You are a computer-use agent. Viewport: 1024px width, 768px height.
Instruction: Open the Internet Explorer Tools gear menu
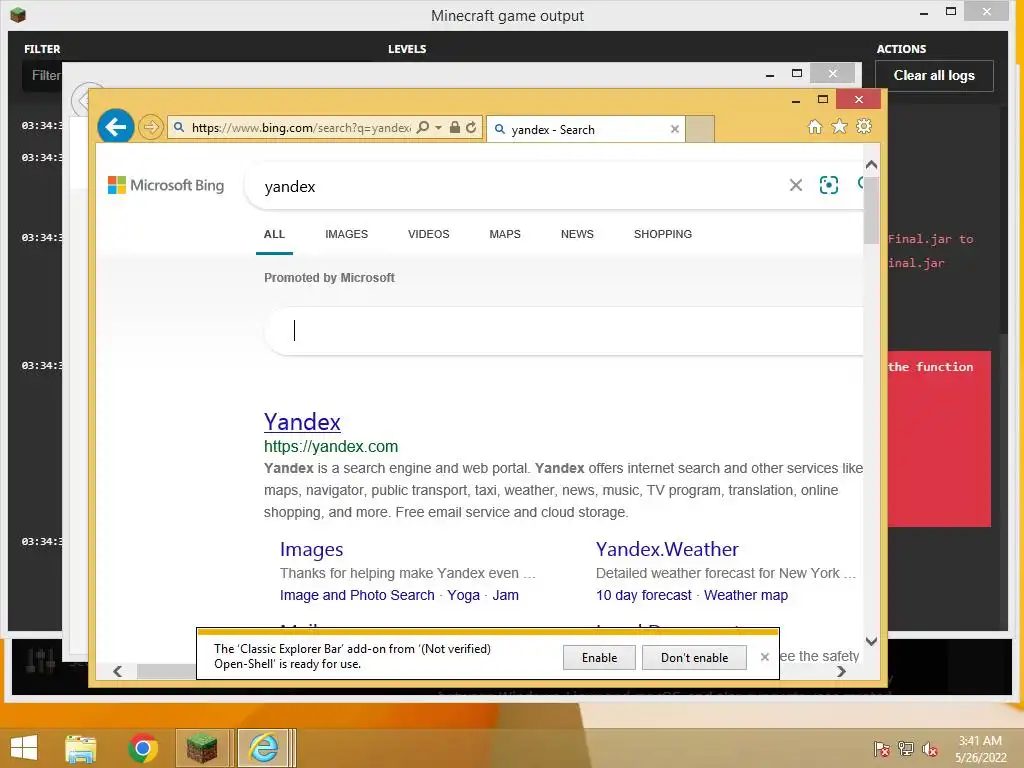(x=864, y=127)
